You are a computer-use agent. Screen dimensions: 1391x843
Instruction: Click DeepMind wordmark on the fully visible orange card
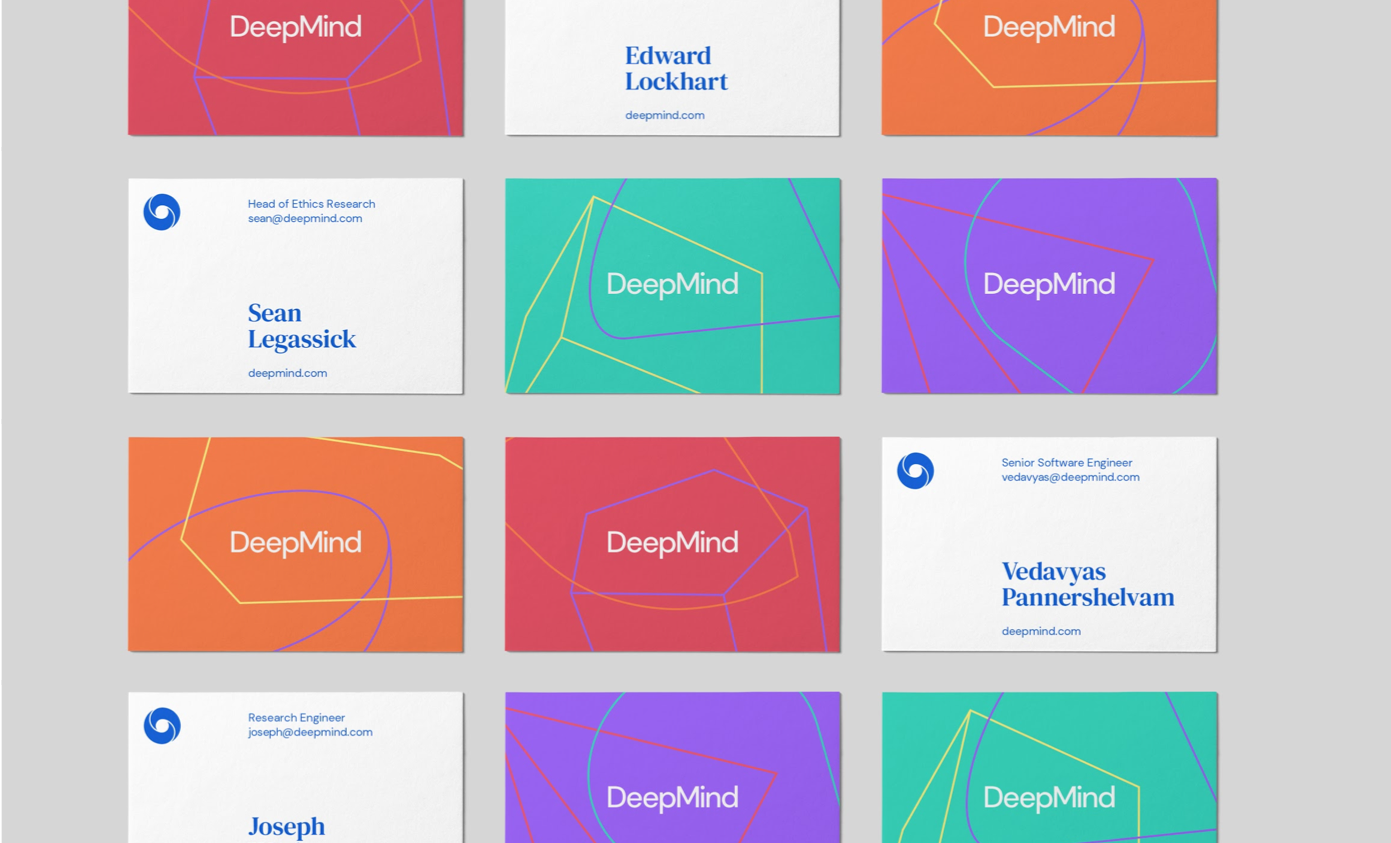[296, 543]
